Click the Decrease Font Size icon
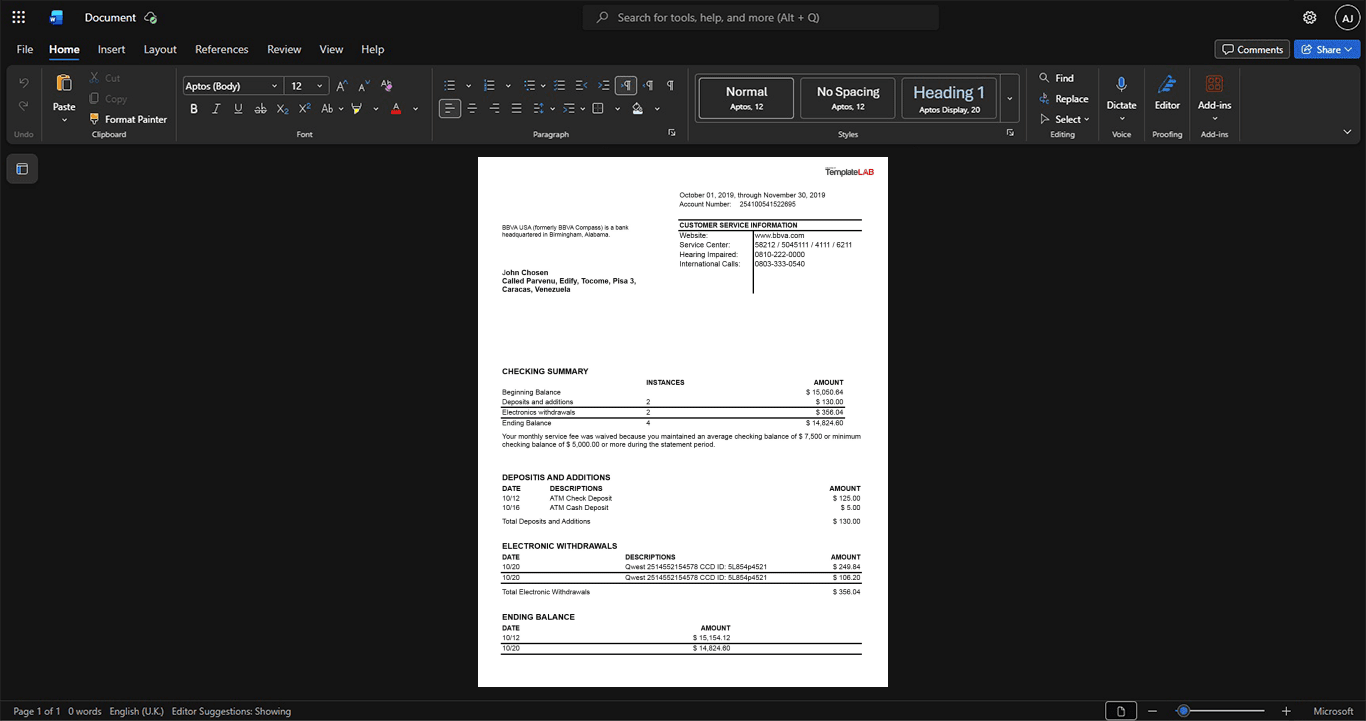This screenshot has height=721, width=1366. point(364,86)
